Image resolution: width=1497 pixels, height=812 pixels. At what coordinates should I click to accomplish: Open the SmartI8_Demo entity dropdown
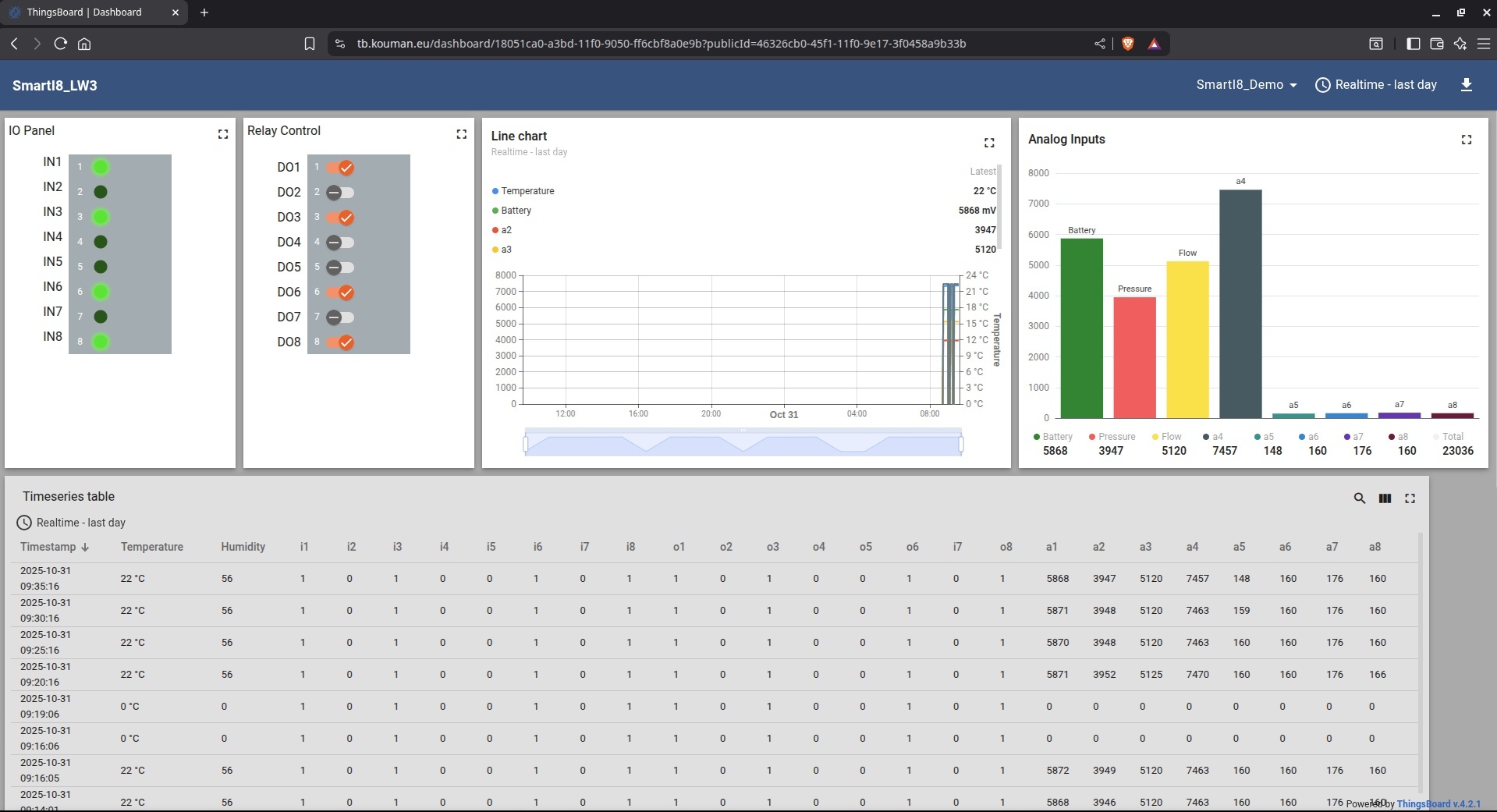point(1246,84)
